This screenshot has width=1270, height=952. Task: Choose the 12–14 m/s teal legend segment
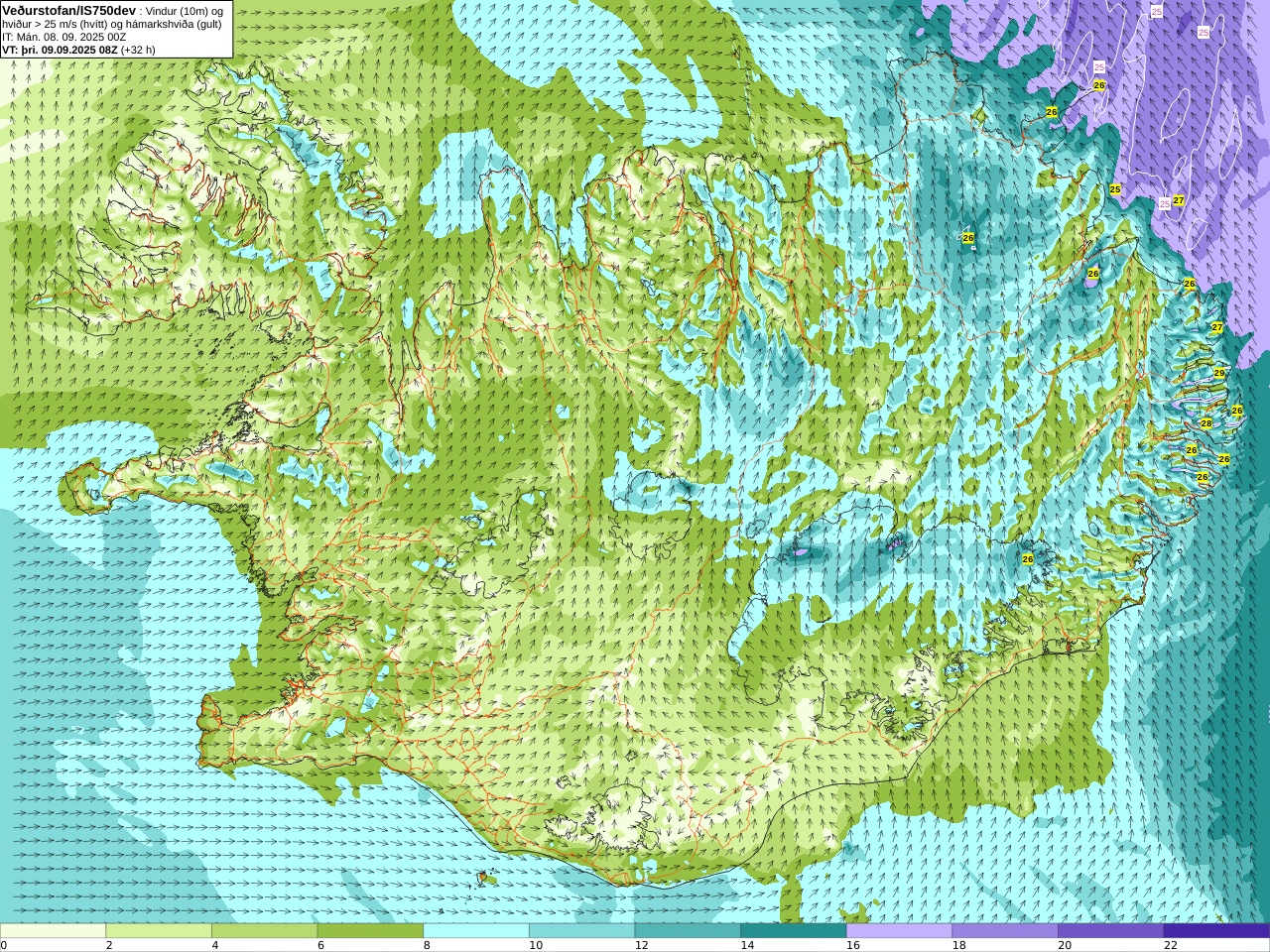pos(688,931)
